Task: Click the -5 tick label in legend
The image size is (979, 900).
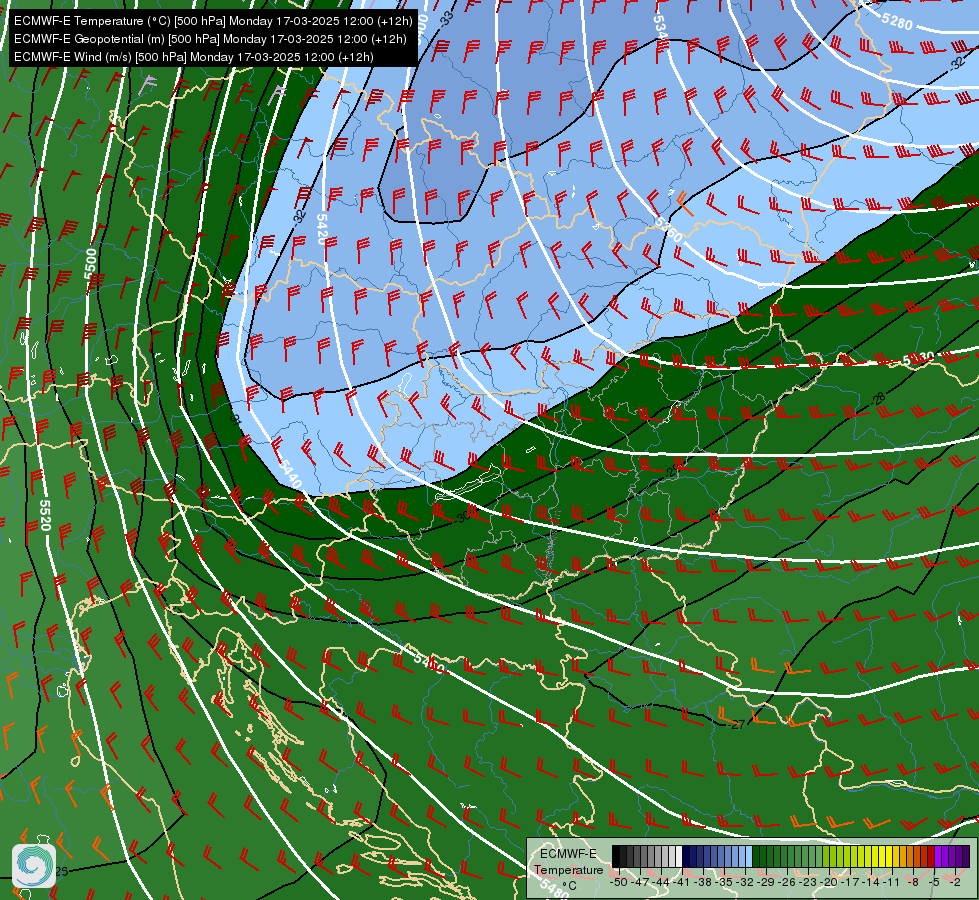Action: [x=934, y=882]
